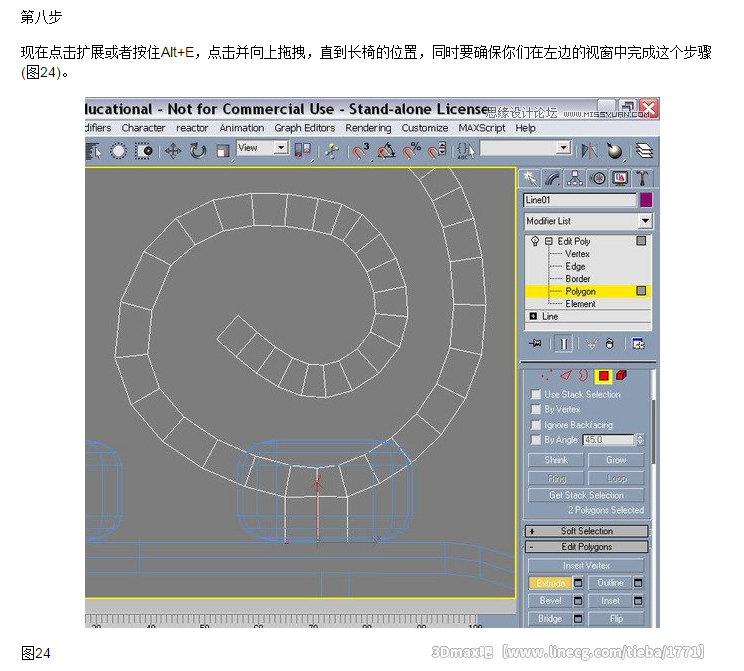Open the MAXScript menu
This screenshot has height=671, width=744.
click(482, 128)
